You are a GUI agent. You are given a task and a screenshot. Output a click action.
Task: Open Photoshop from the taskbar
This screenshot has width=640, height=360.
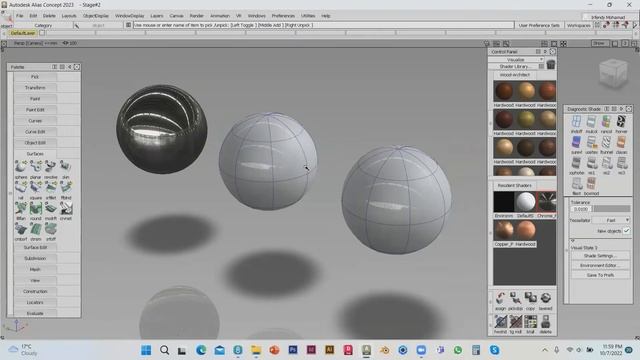[293, 350]
